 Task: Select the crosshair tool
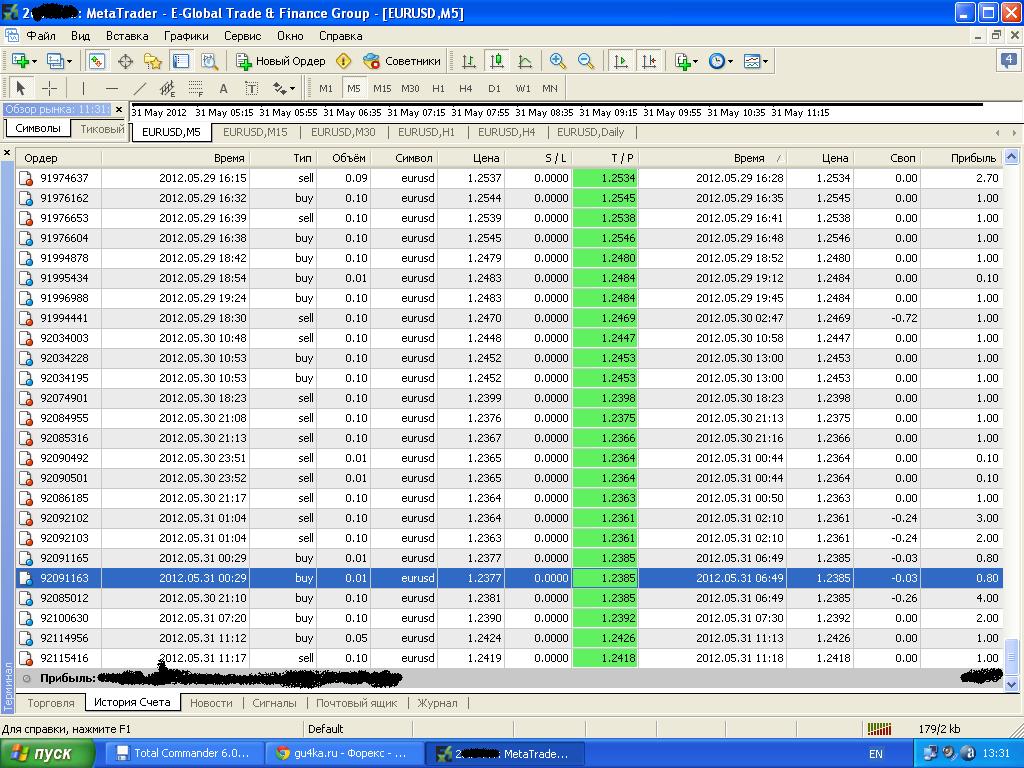49,88
